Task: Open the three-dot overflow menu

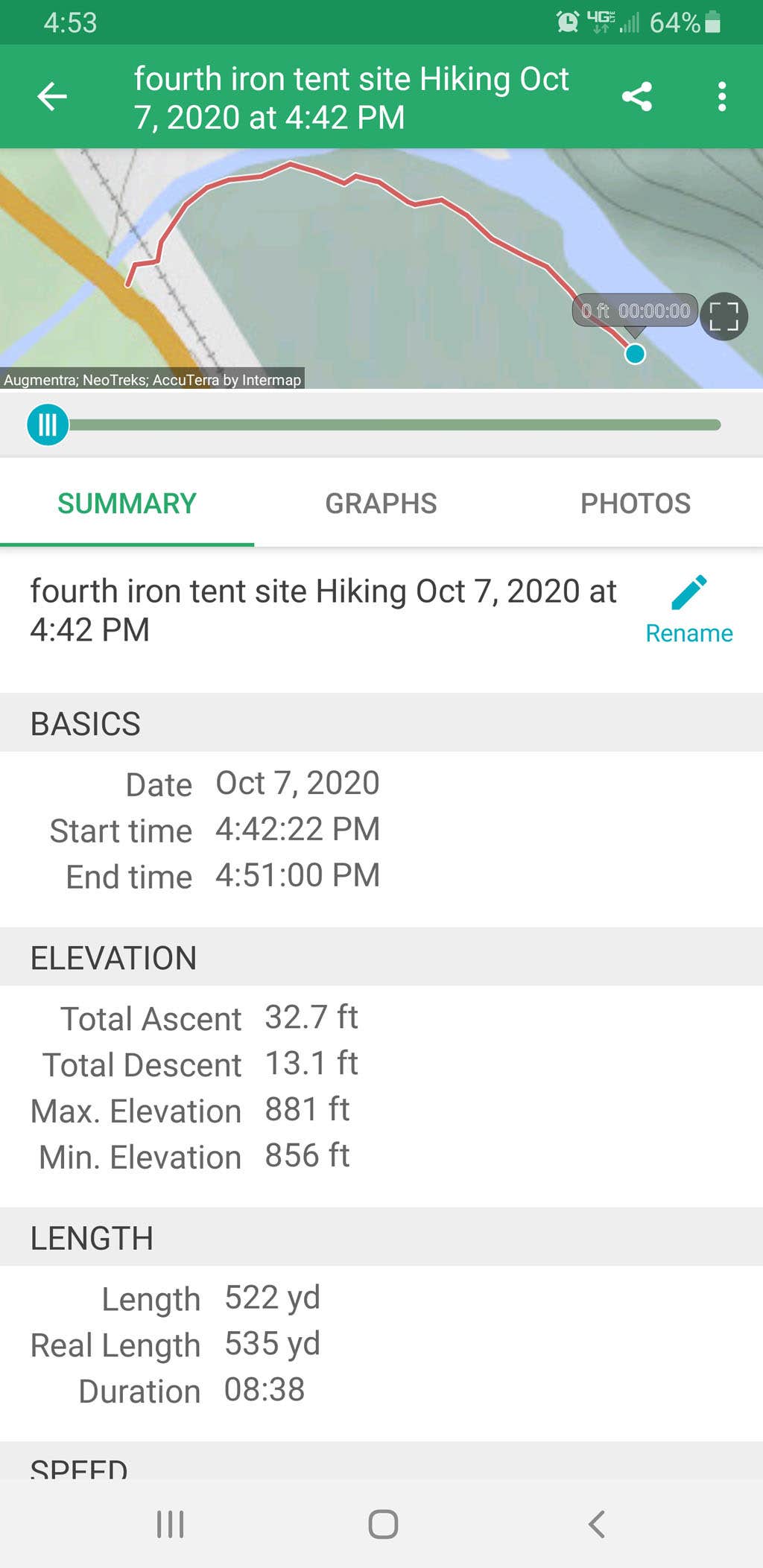Action: 721,97
